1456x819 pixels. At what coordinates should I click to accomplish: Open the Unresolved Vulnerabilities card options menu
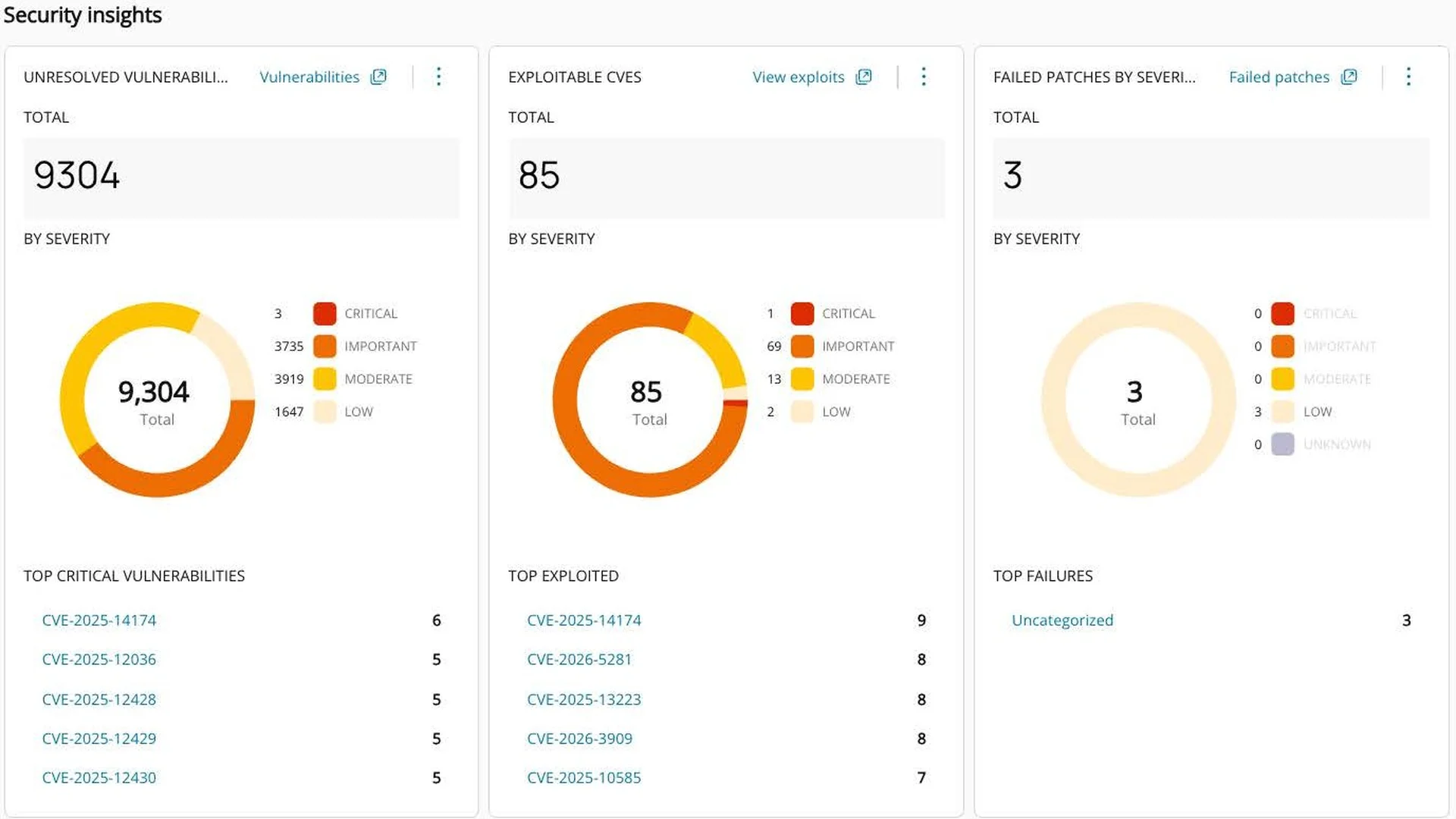click(x=438, y=77)
